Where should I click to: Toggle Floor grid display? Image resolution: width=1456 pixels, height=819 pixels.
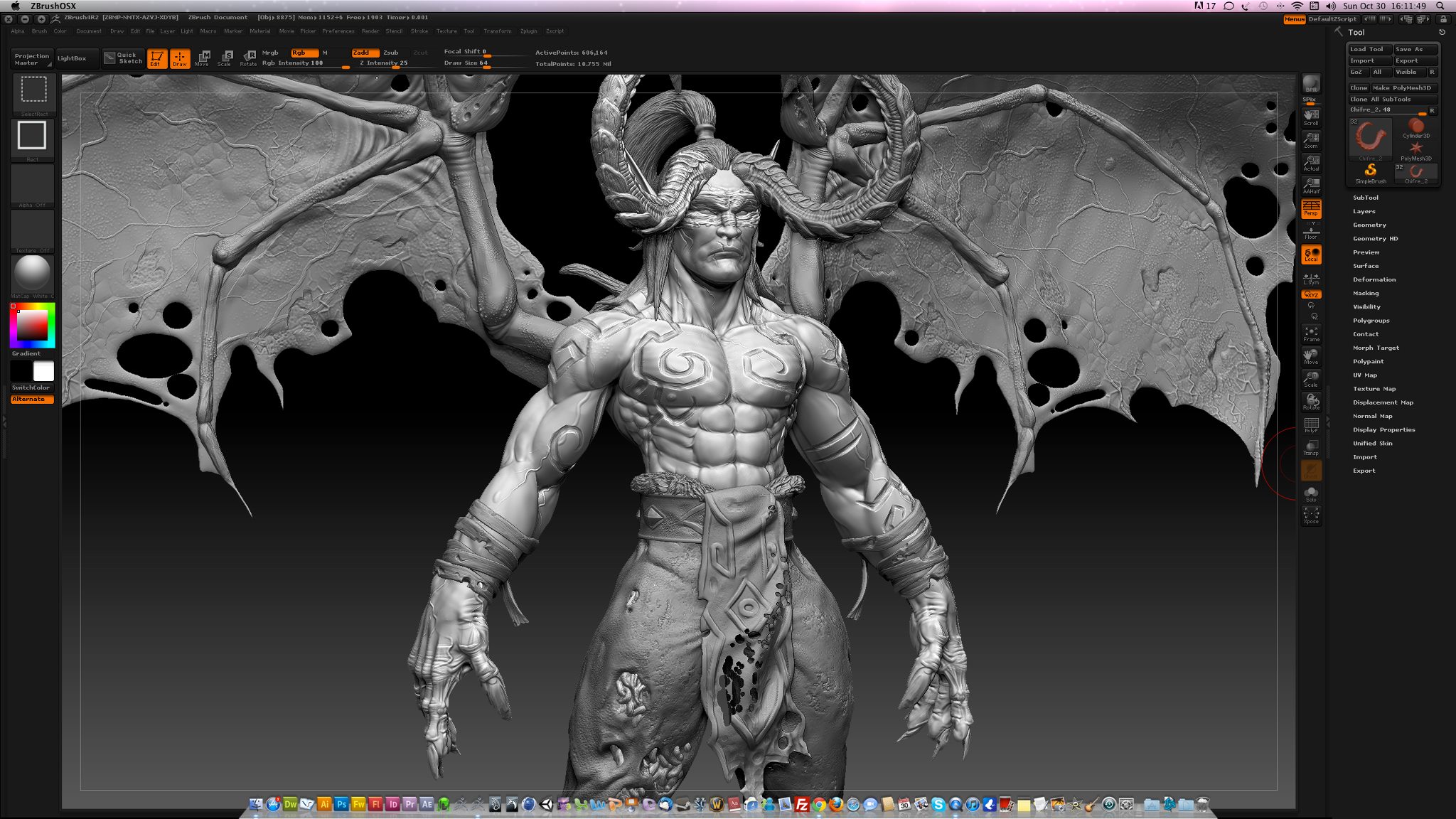(x=1311, y=232)
